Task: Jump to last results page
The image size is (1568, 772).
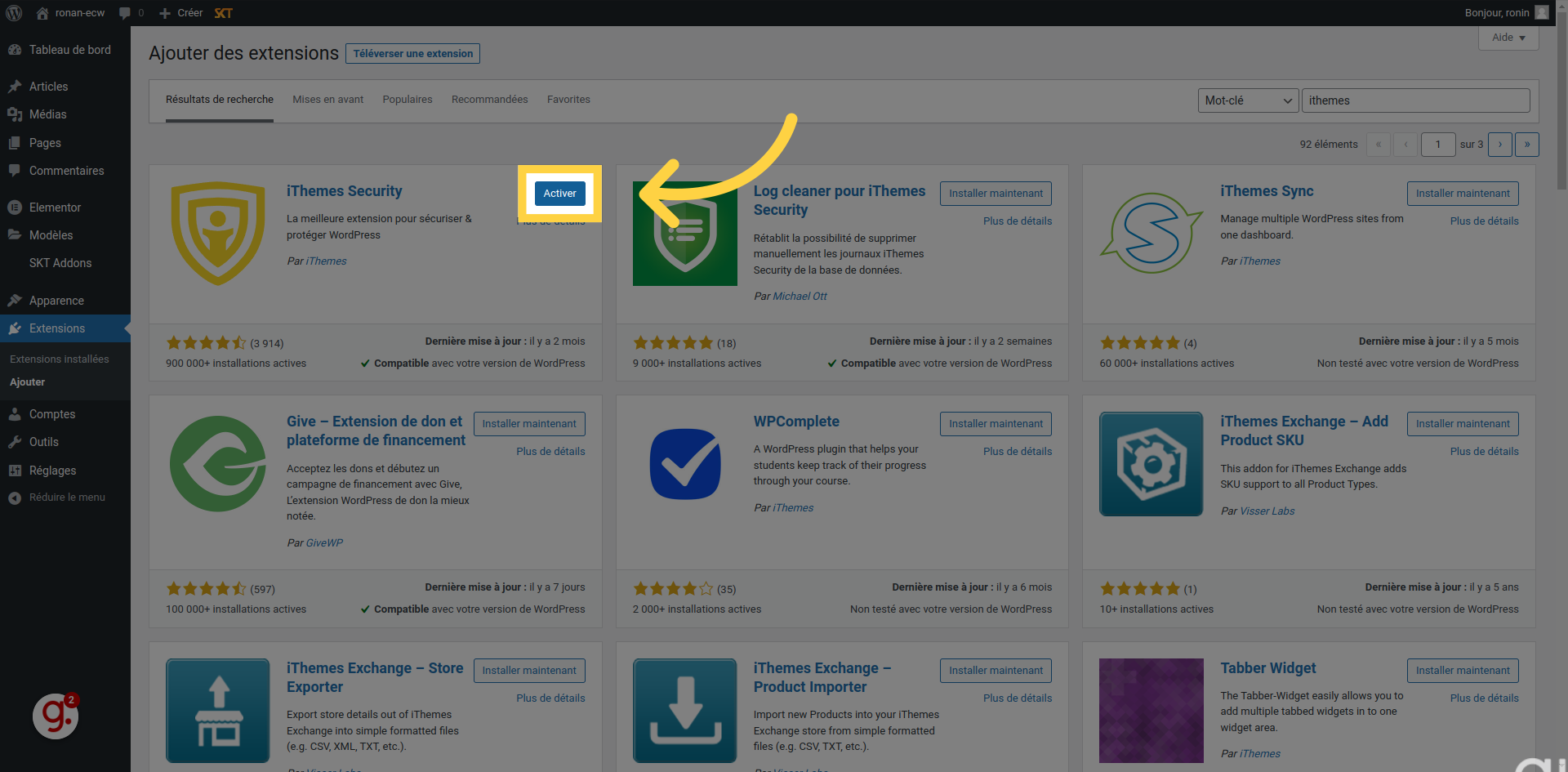Action: (x=1526, y=145)
